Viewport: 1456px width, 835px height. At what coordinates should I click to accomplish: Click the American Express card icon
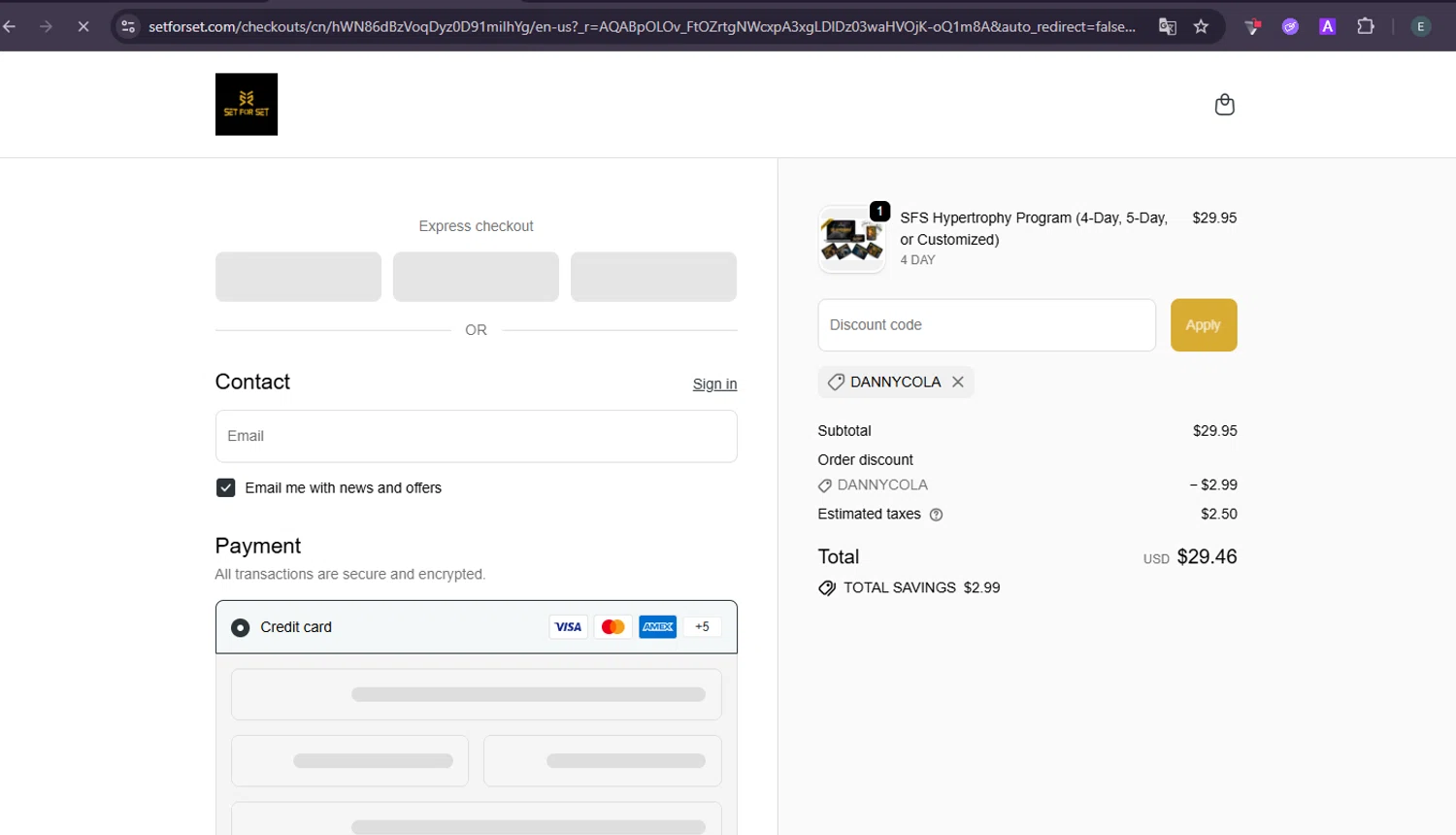click(x=657, y=627)
